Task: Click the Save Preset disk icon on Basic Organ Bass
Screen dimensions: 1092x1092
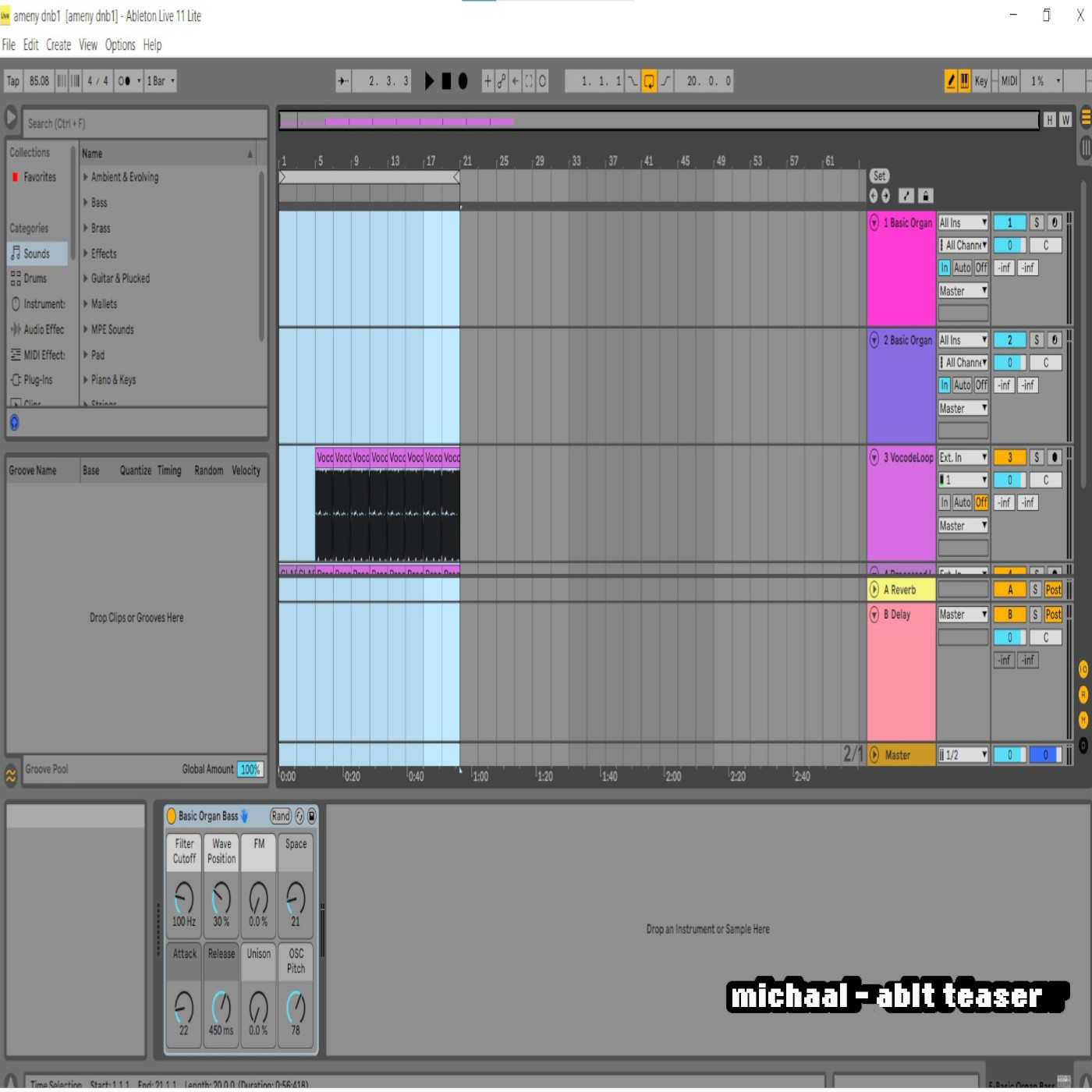Action: [x=312, y=816]
